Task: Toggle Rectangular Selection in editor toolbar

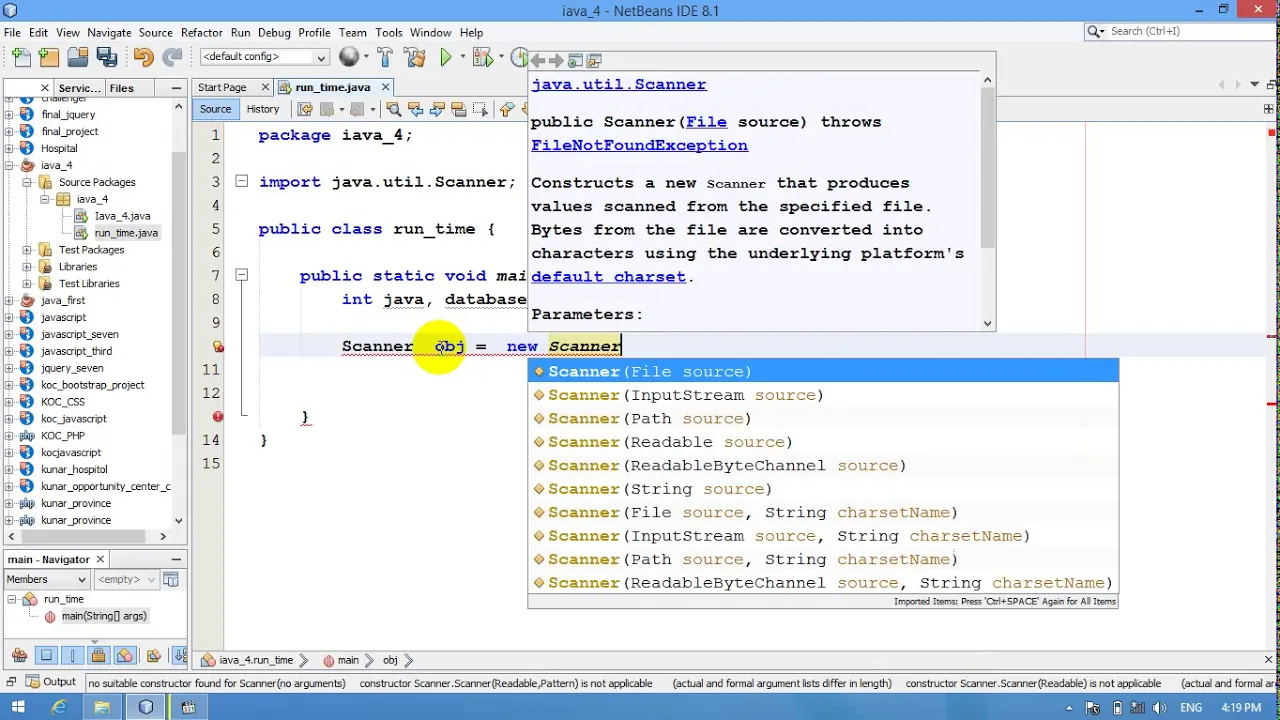Action: [x=480, y=109]
